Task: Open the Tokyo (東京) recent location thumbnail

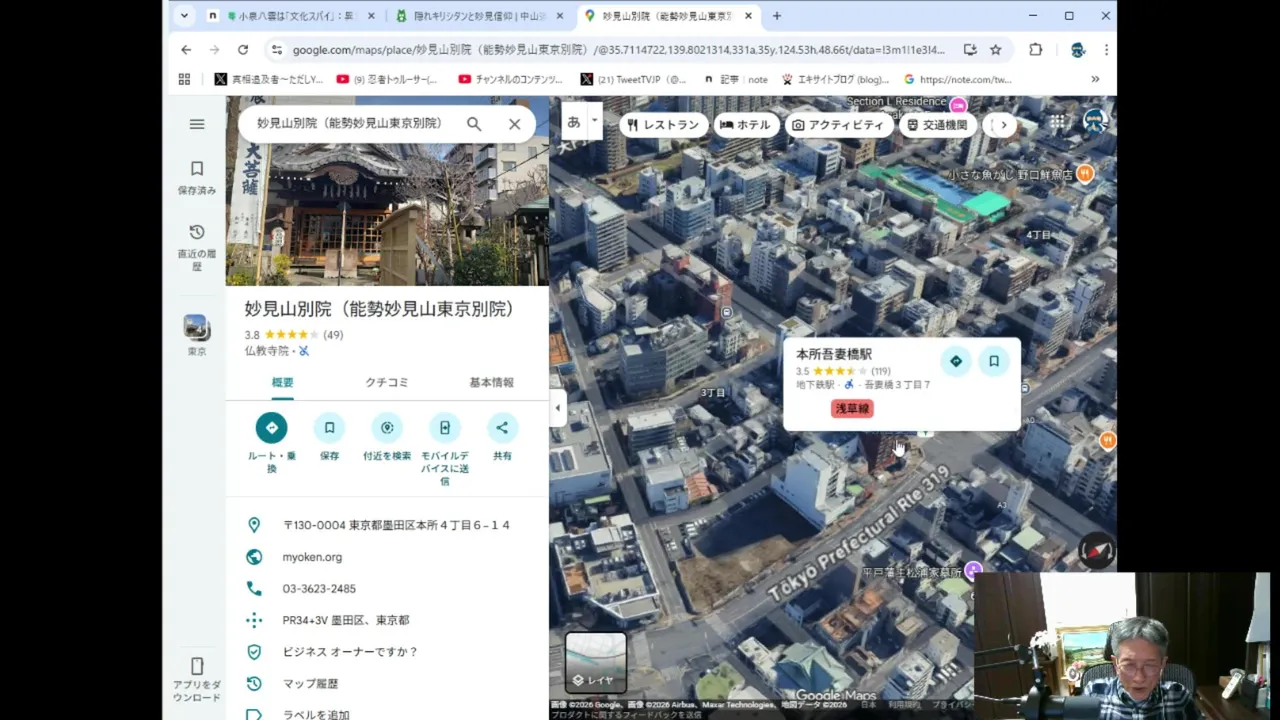Action: (197, 335)
